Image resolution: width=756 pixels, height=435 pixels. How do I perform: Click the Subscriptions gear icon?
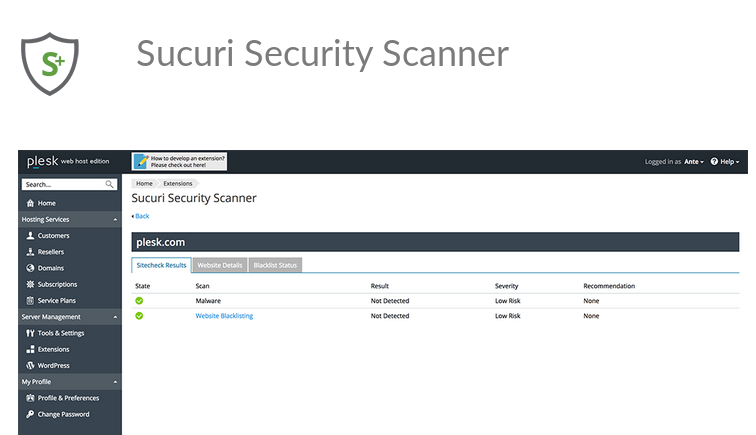[30, 284]
